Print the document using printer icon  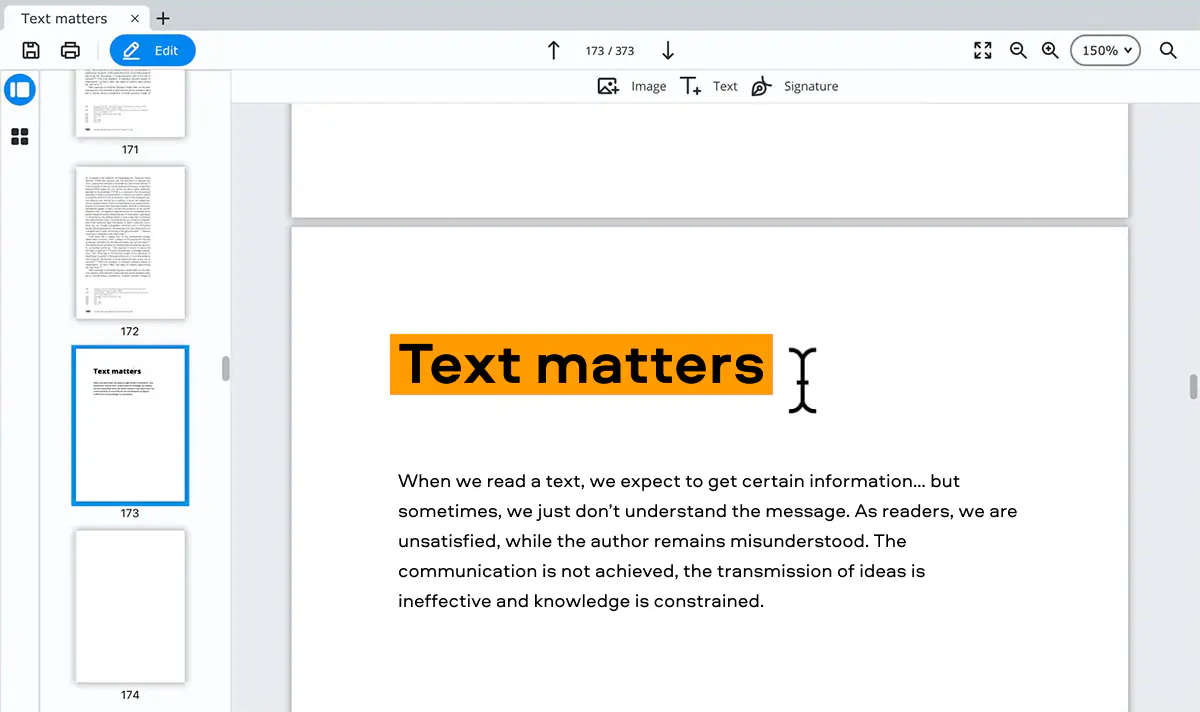[x=70, y=51]
